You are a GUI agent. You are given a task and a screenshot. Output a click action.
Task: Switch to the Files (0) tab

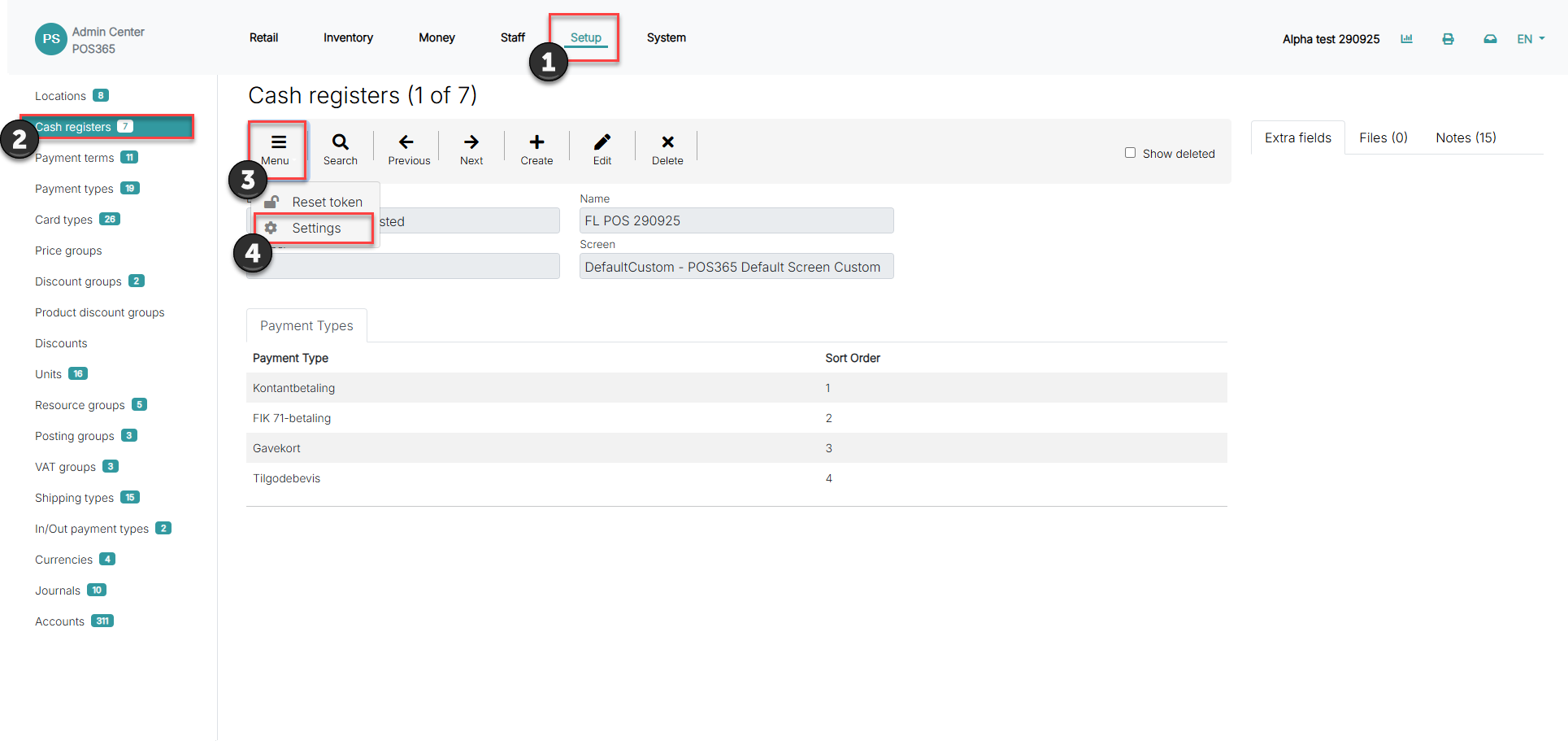1383,137
